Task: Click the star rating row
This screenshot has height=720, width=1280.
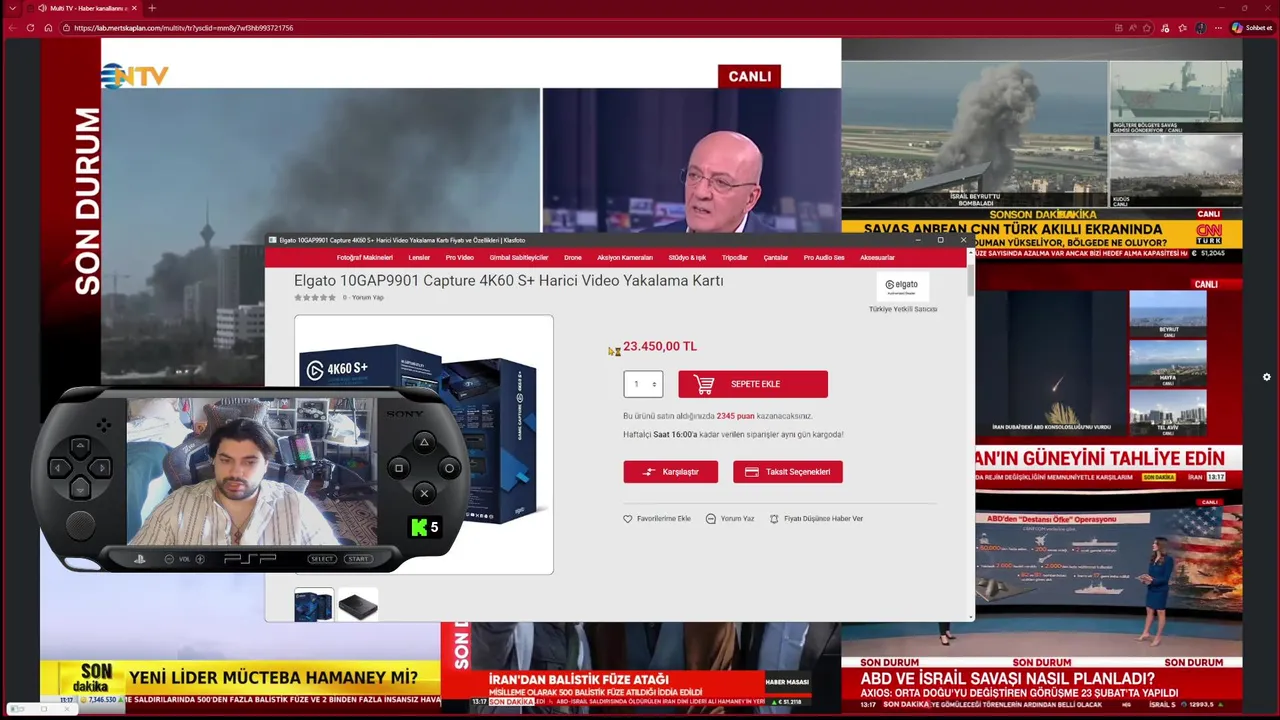Action: point(315,297)
